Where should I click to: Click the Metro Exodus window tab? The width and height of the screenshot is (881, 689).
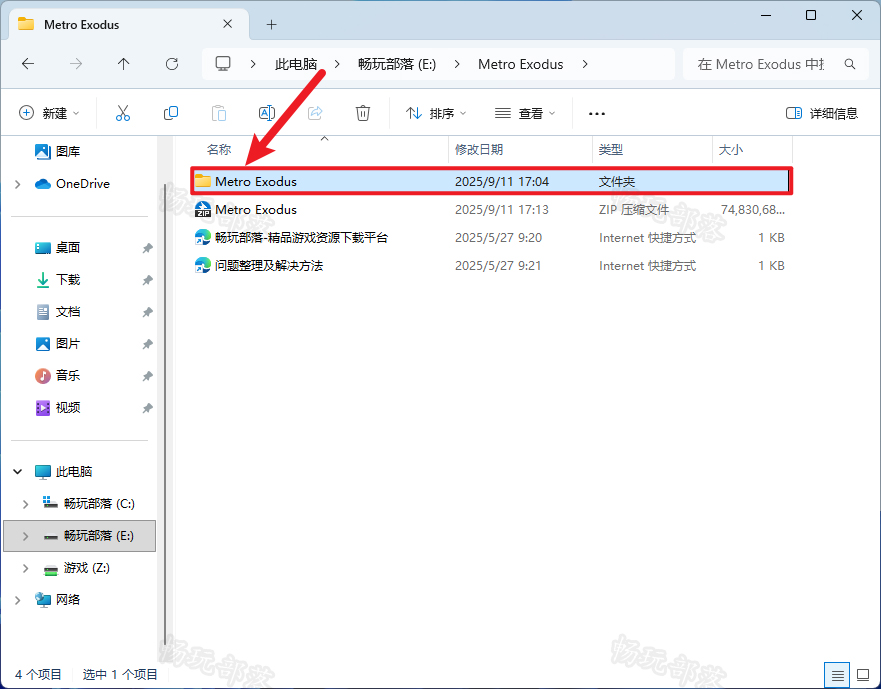pos(129,24)
